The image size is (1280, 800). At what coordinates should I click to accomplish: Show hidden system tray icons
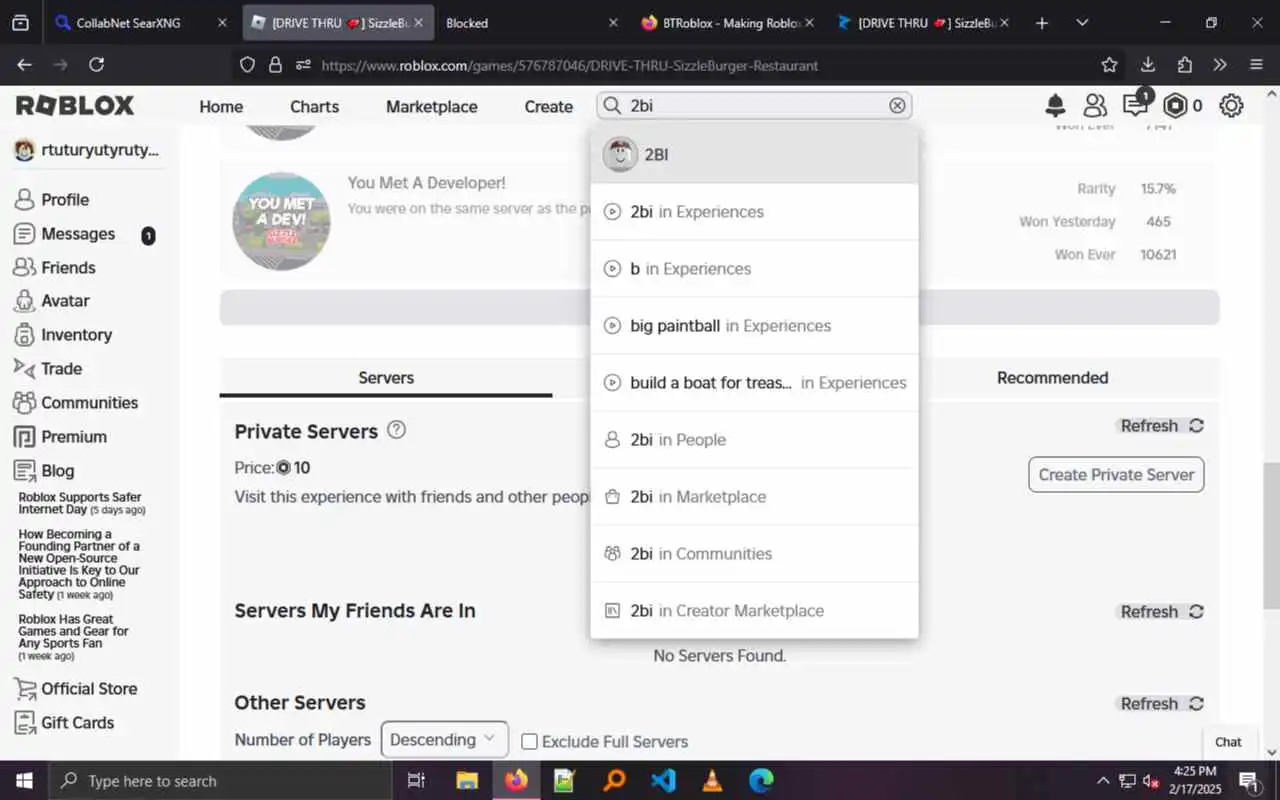(x=1103, y=781)
